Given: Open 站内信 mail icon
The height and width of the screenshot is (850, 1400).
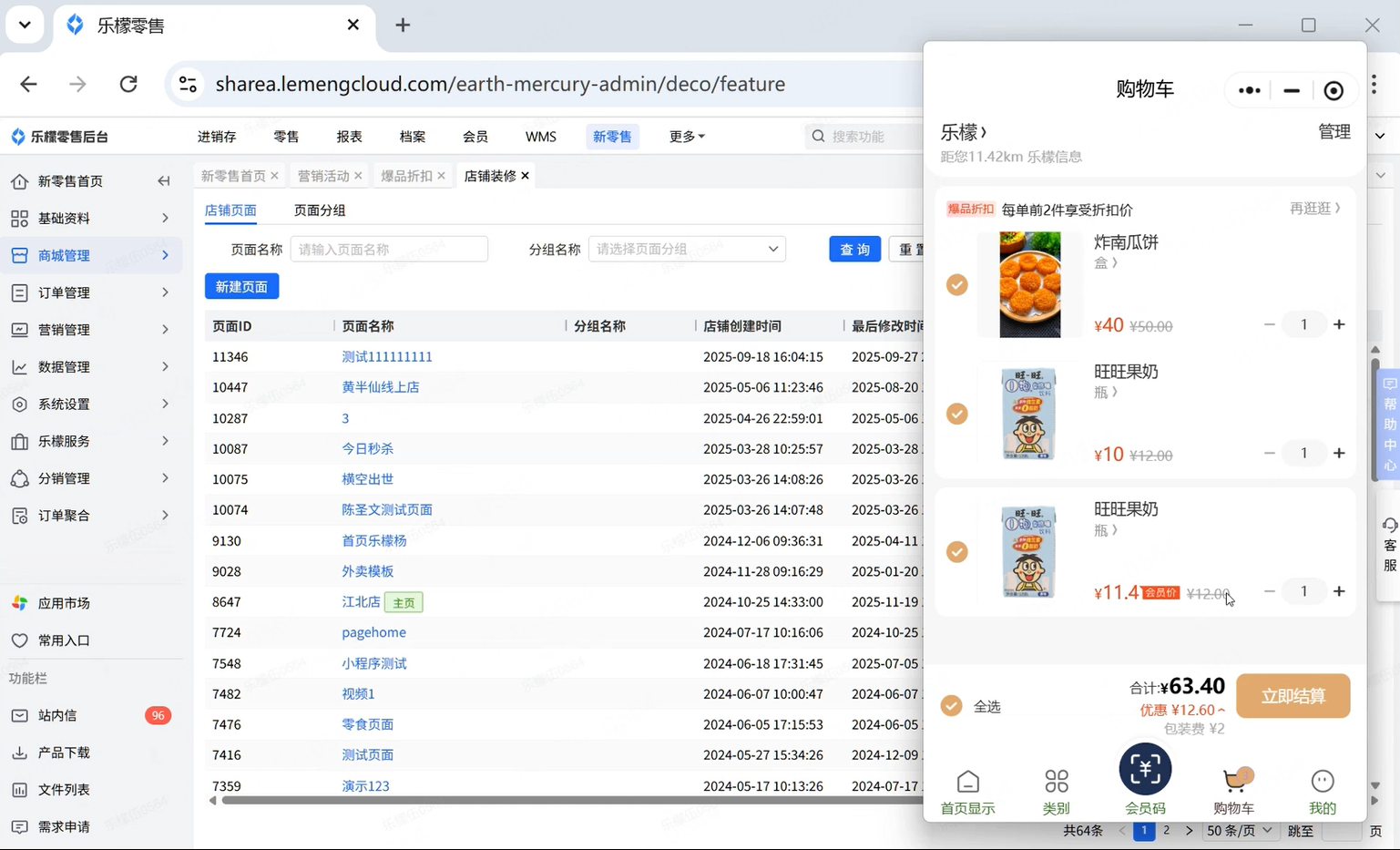Looking at the screenshot, I should click(x=19, y=716).
